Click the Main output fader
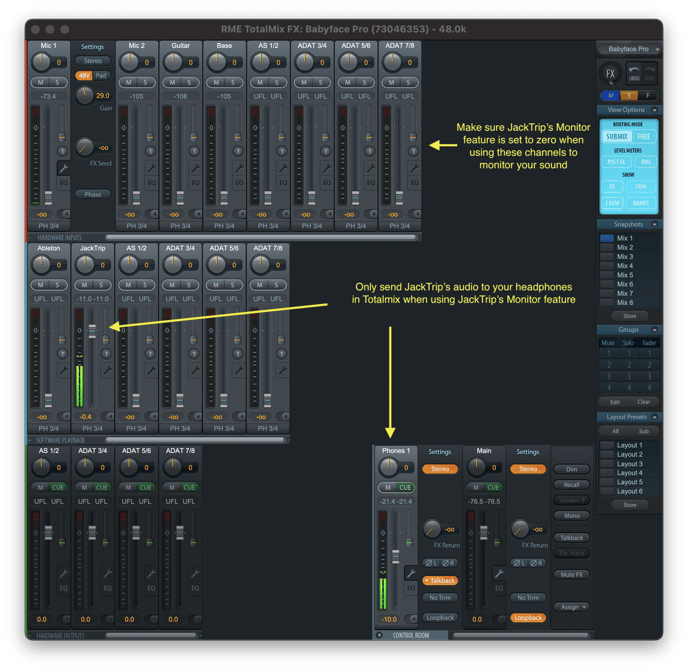688x671 pixels. 484,532
